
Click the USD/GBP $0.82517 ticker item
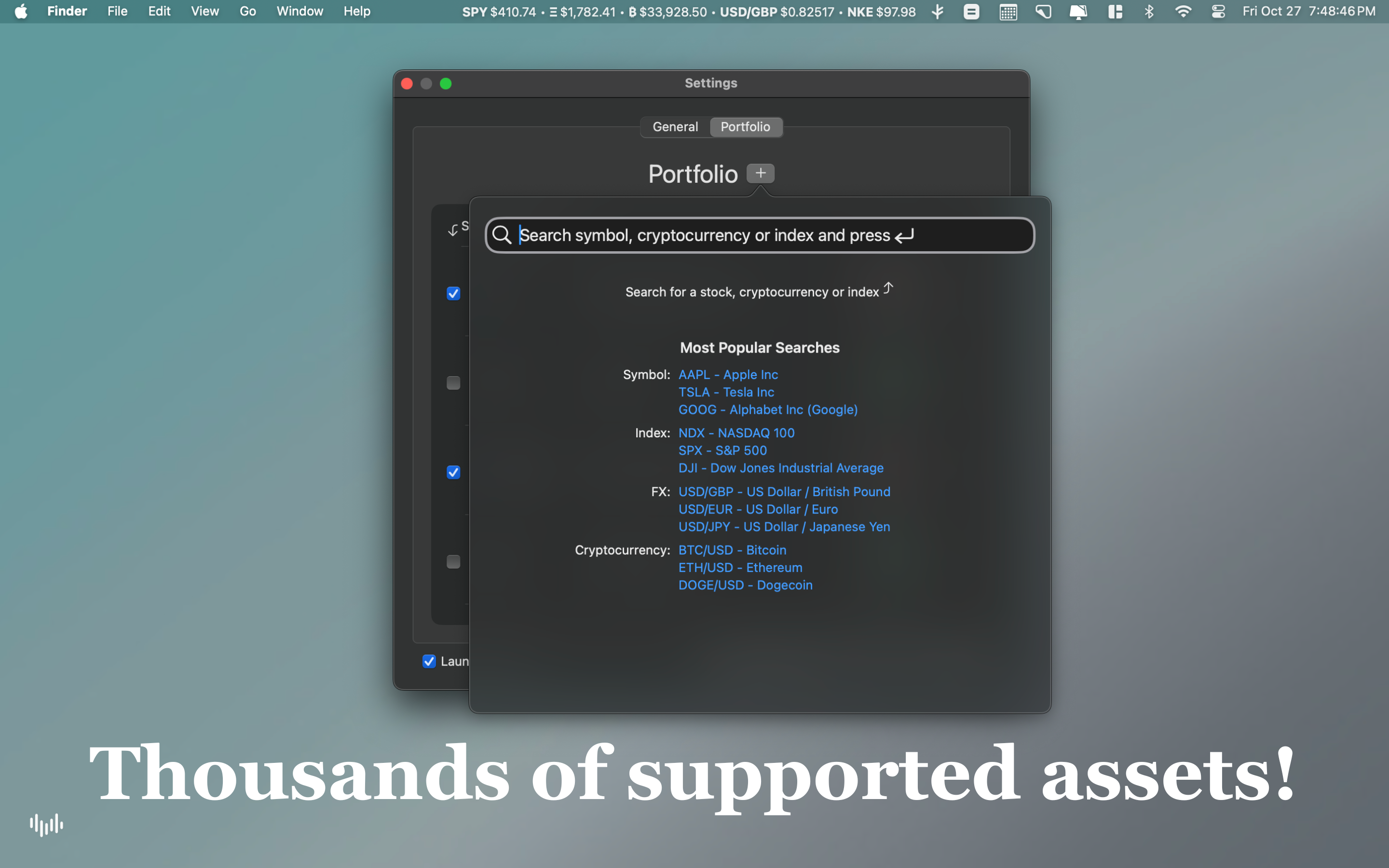click(x=776, y=12)
